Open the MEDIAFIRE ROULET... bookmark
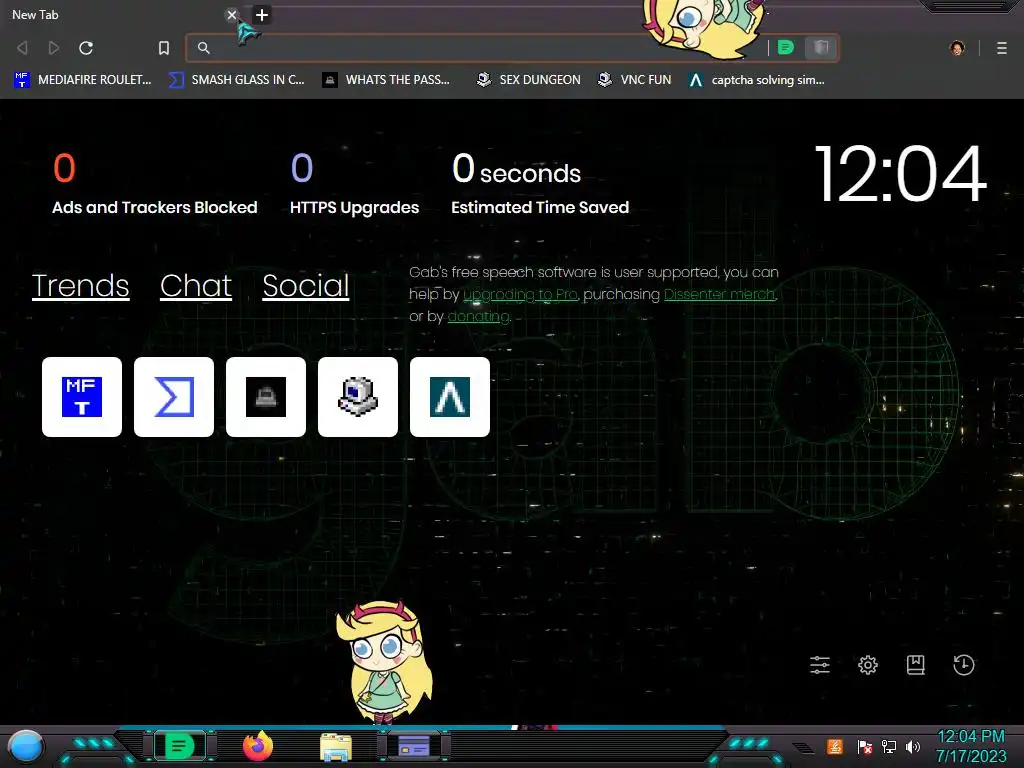The width and height of the screenshot is (1024, 768). pos(83,80)
